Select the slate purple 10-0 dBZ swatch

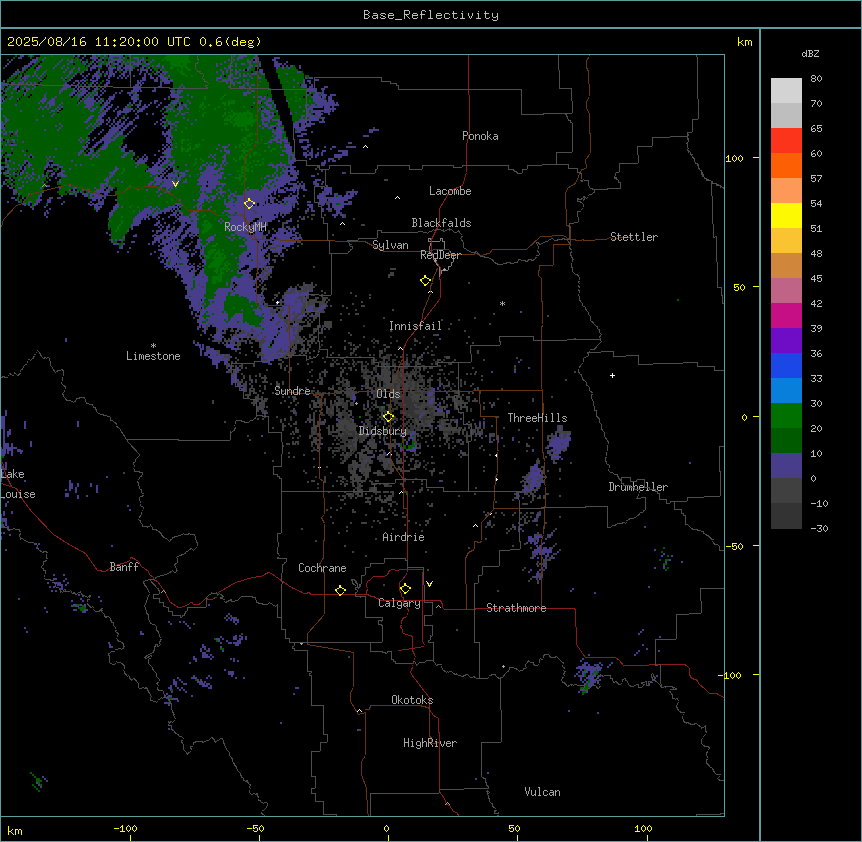click(786, 466)
